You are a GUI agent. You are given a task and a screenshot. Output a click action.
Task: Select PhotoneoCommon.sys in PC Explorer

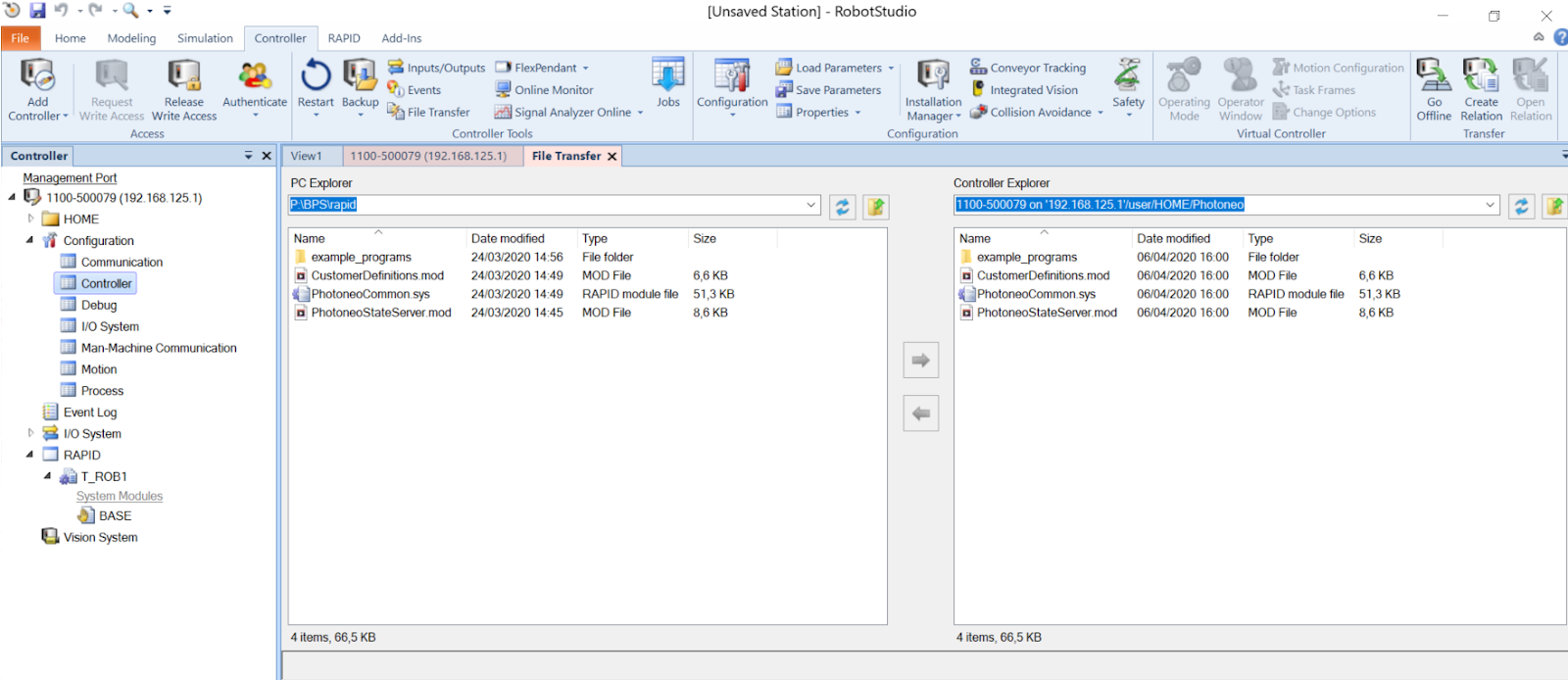(x=370, y=294)
